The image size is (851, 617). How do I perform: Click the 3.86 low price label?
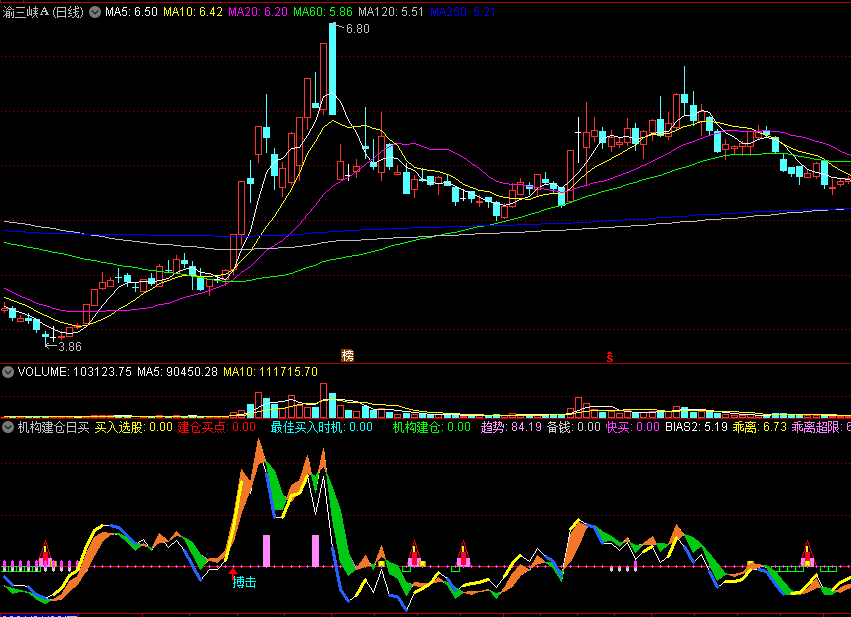(69, 347)
